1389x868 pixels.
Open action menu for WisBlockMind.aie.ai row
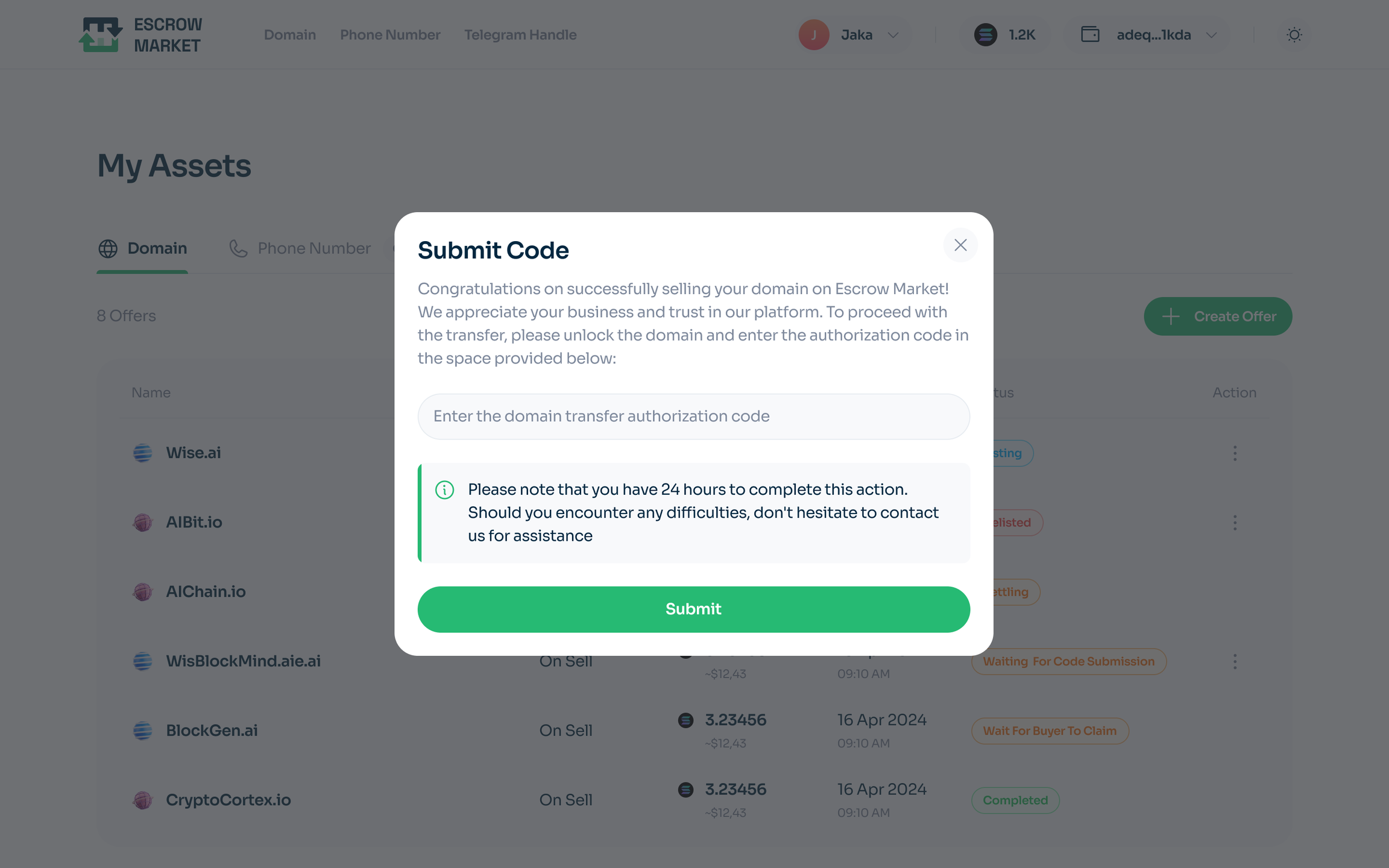[1235, 662]
